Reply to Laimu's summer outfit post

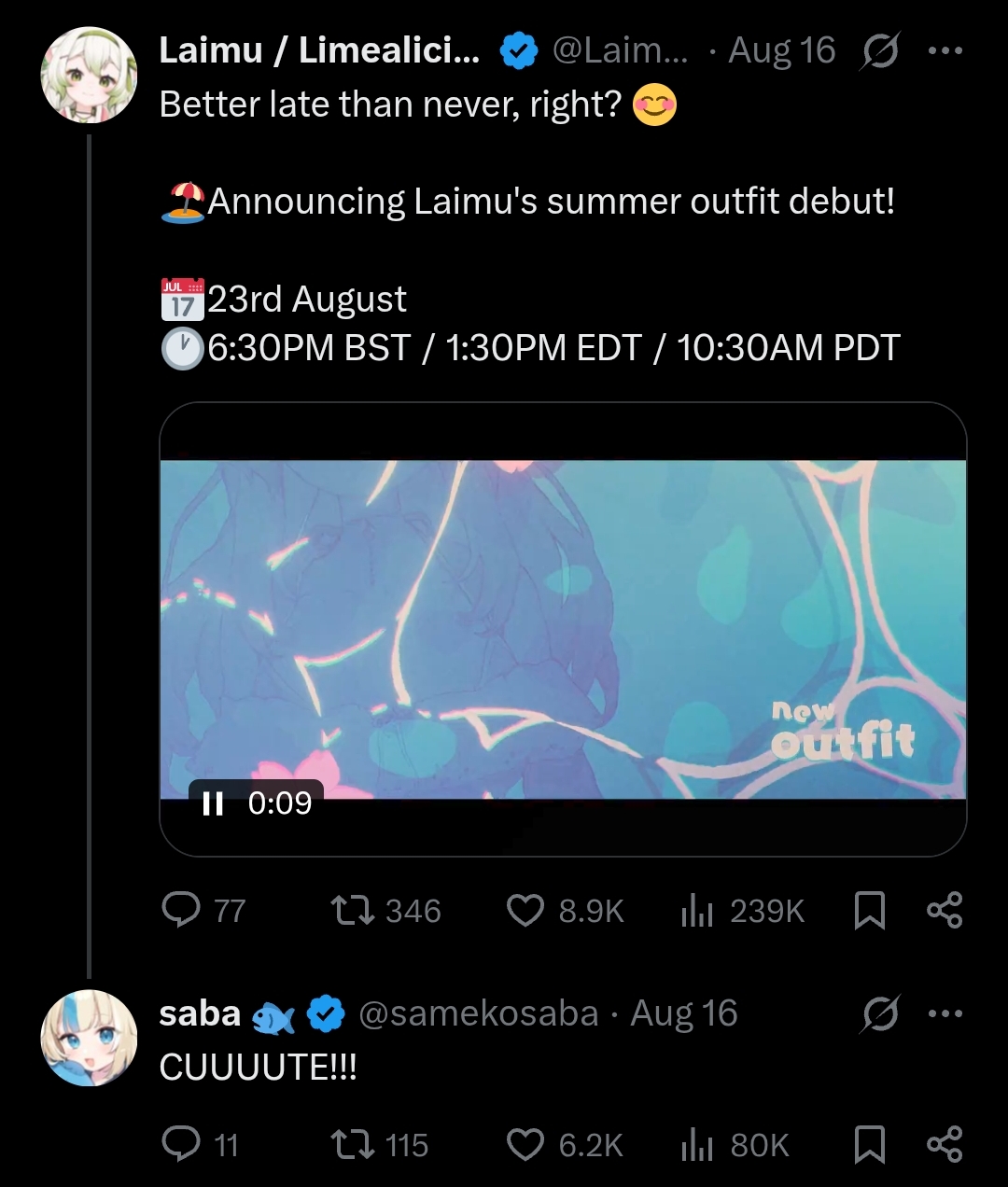click(181, 910)
